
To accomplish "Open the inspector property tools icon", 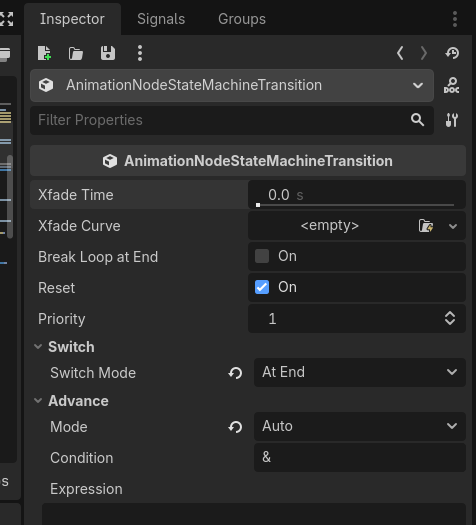I will [452, 120].
